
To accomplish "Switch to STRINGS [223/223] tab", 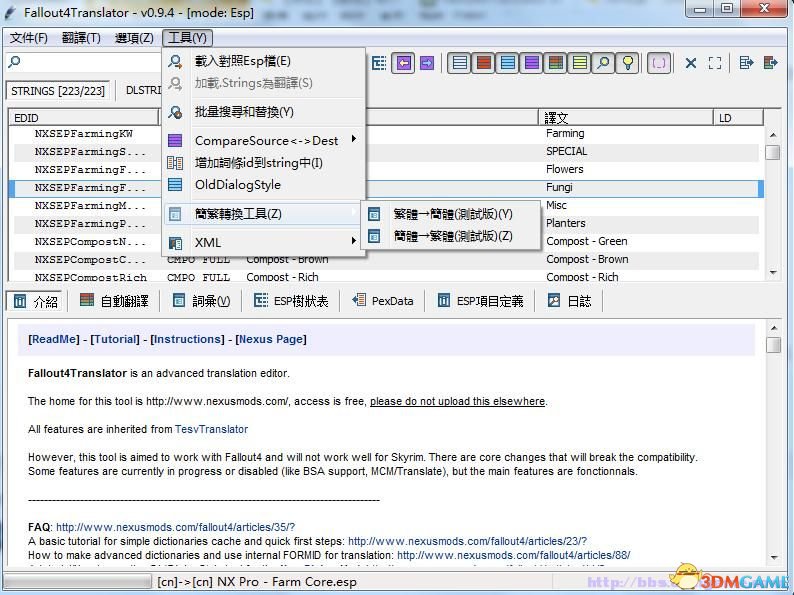I will 58,91.
